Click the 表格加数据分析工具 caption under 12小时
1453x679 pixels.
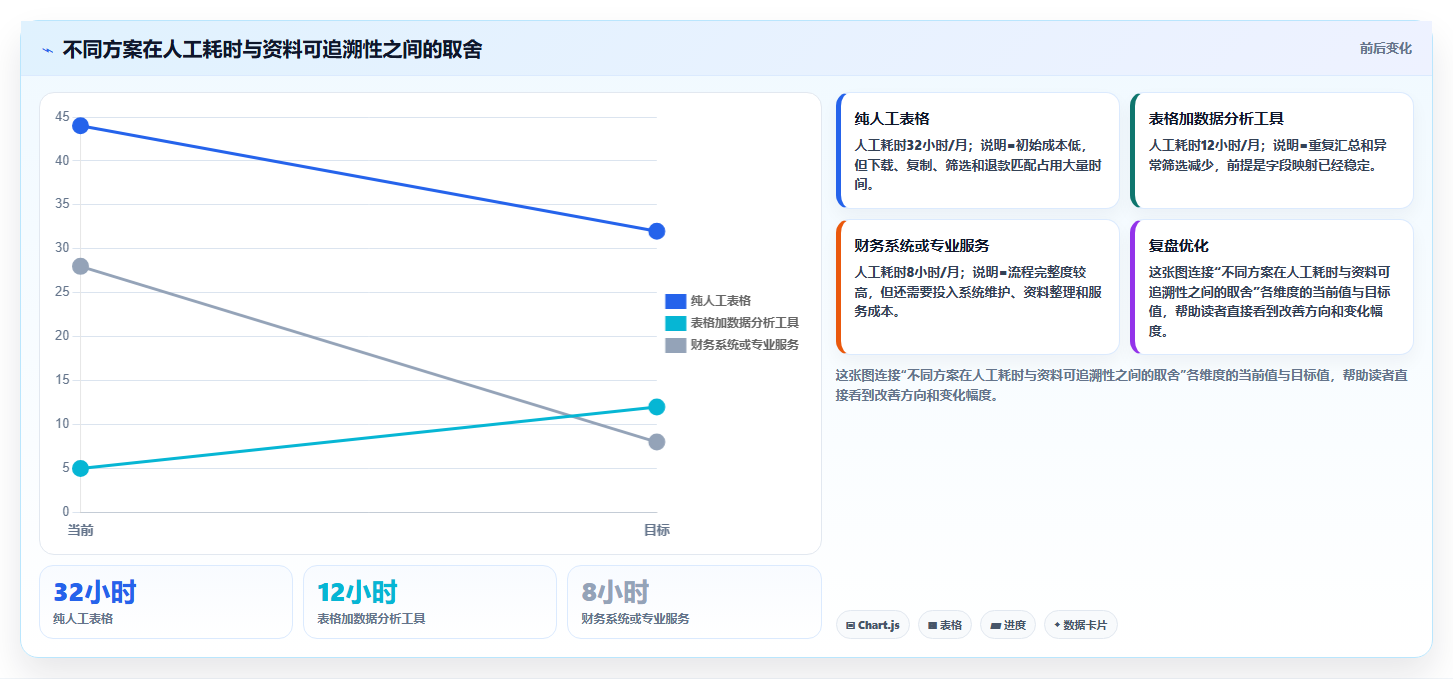[x=371, y=619]
